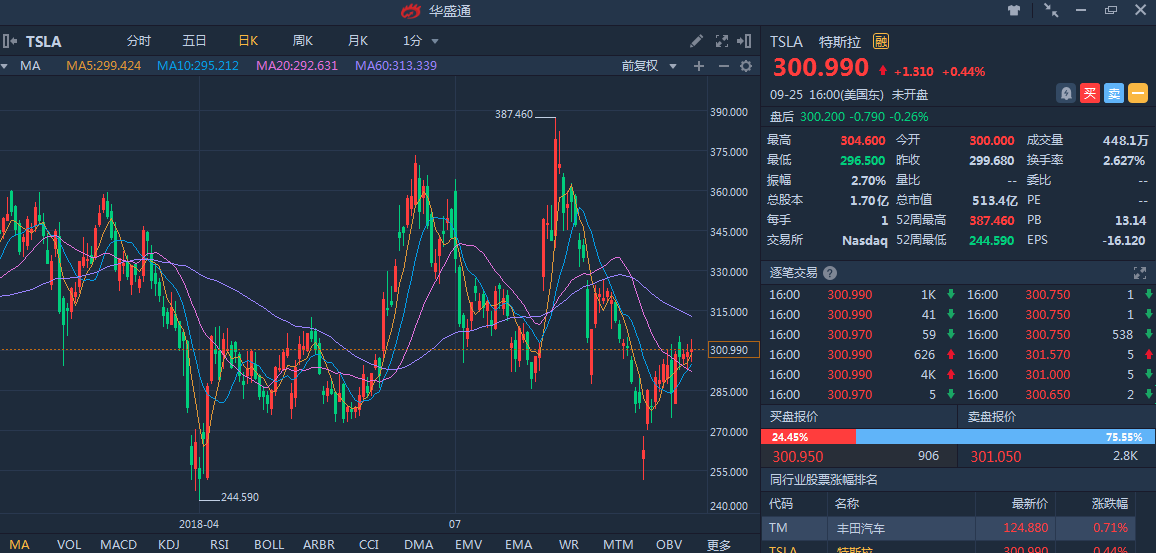Viewport: 1156px width, 553px height.
Task: Toggle the left sidebar panel beside TSLA
Action: coord(9,41)
